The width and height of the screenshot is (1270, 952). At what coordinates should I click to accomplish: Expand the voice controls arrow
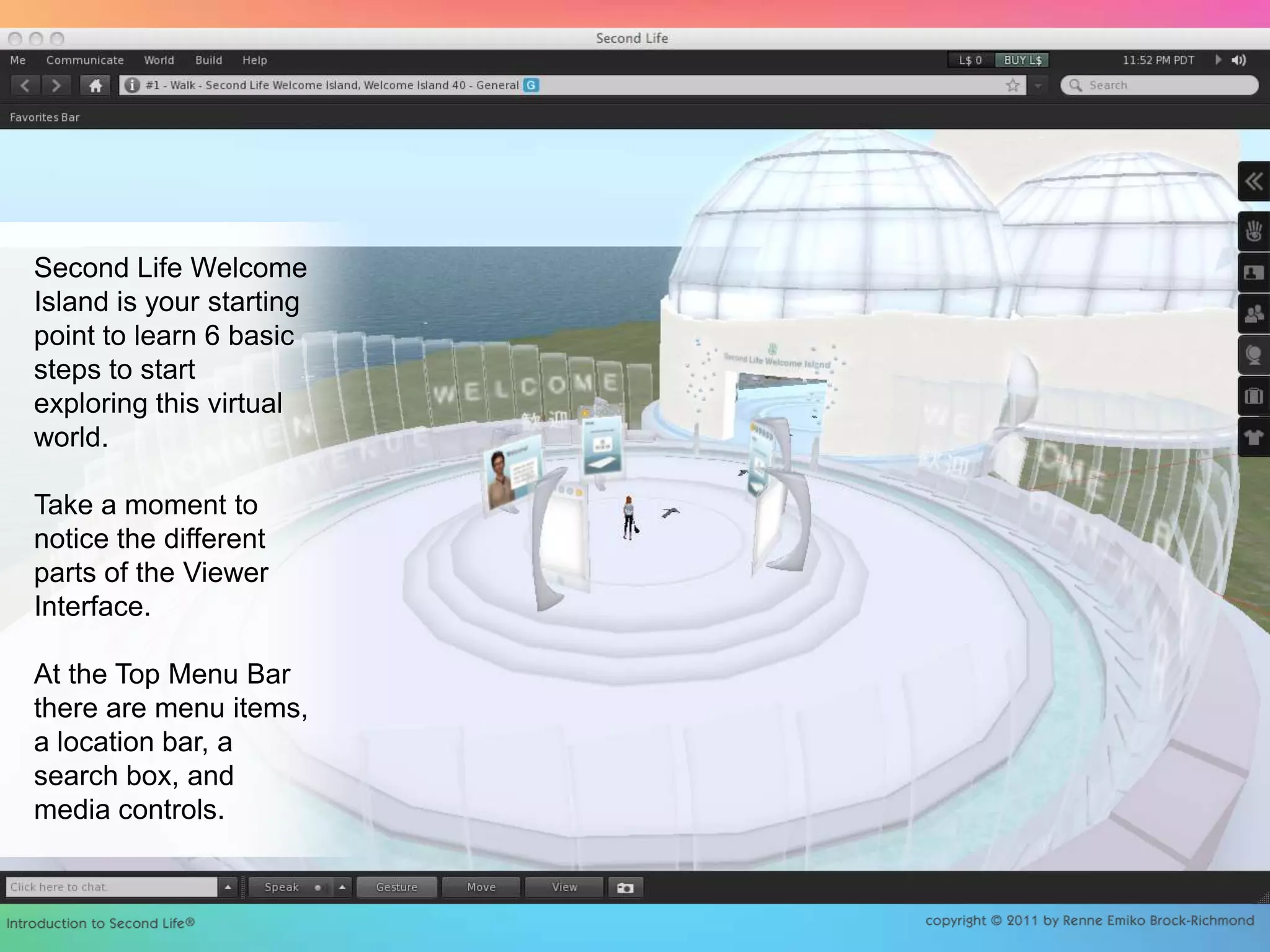point(342,887)
